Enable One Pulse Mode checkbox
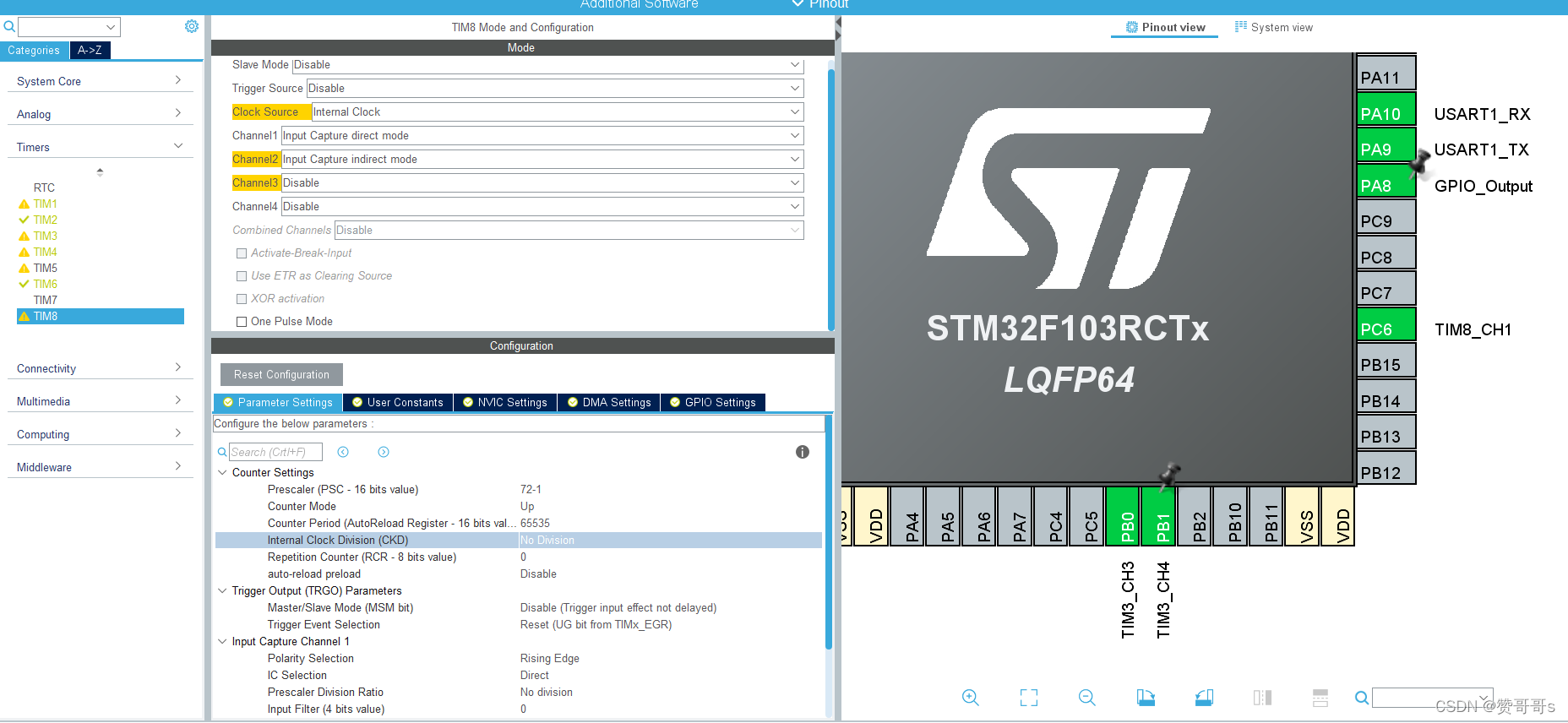 pos(242,322)
